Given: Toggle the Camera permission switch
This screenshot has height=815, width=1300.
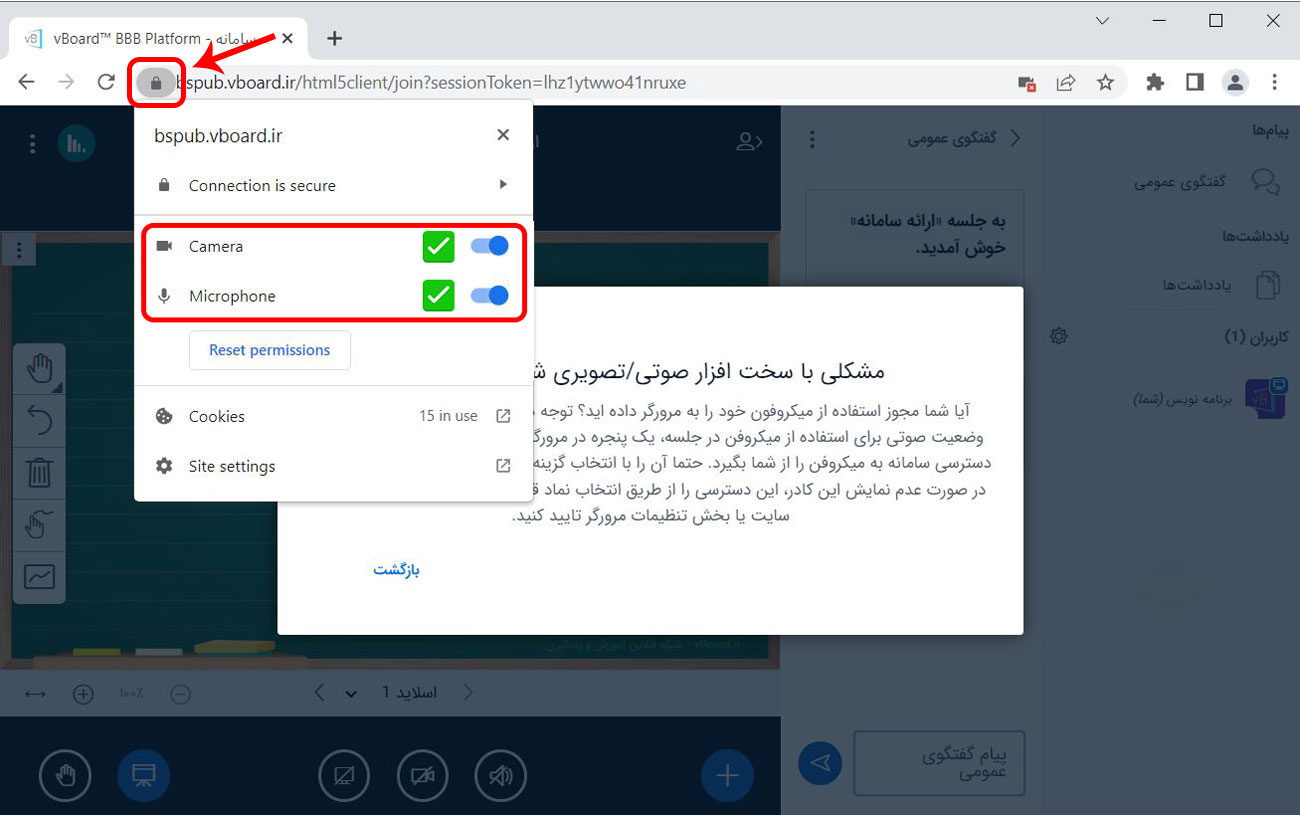Looking at the screenshot, I should pos(490,246).
